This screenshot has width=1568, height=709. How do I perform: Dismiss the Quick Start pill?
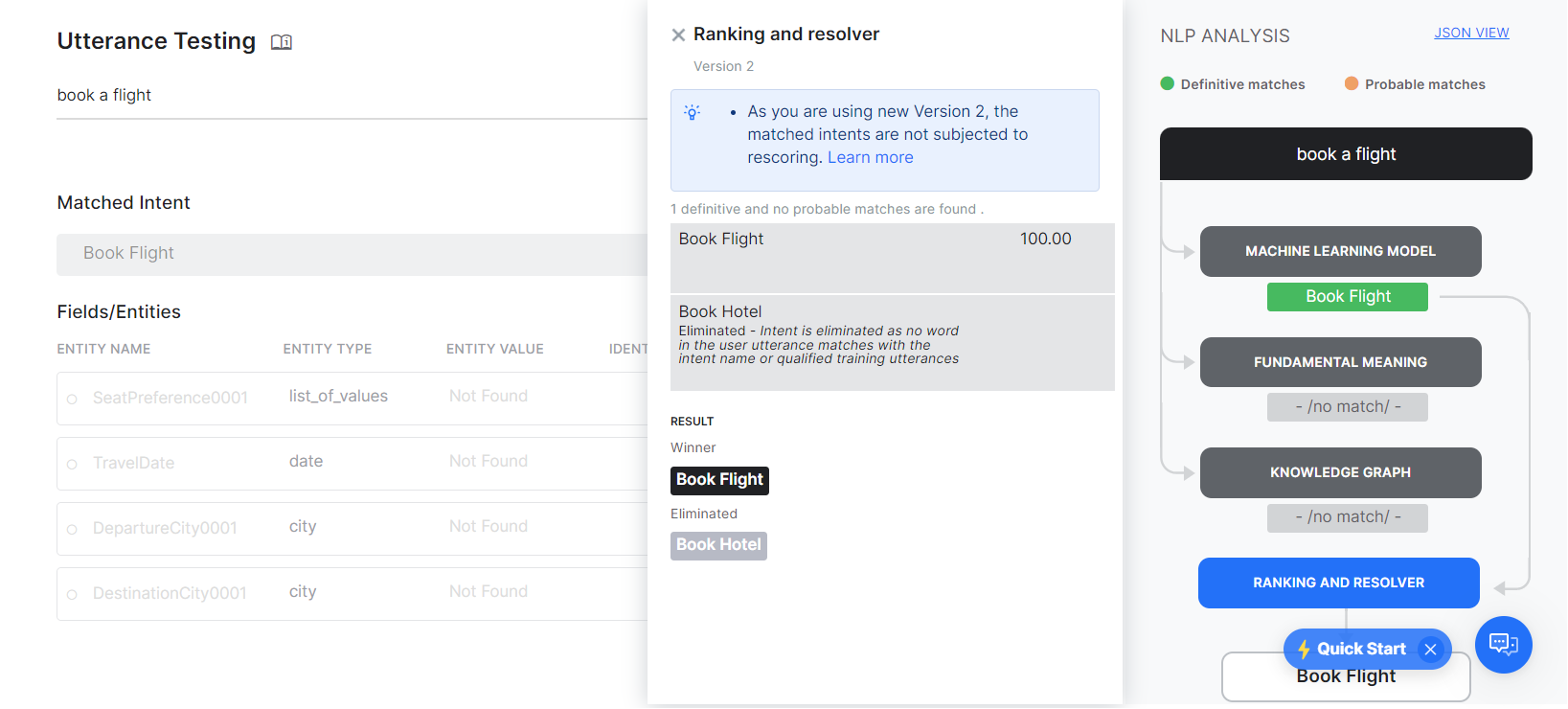pyautogui.click(x=1430, y=650)
